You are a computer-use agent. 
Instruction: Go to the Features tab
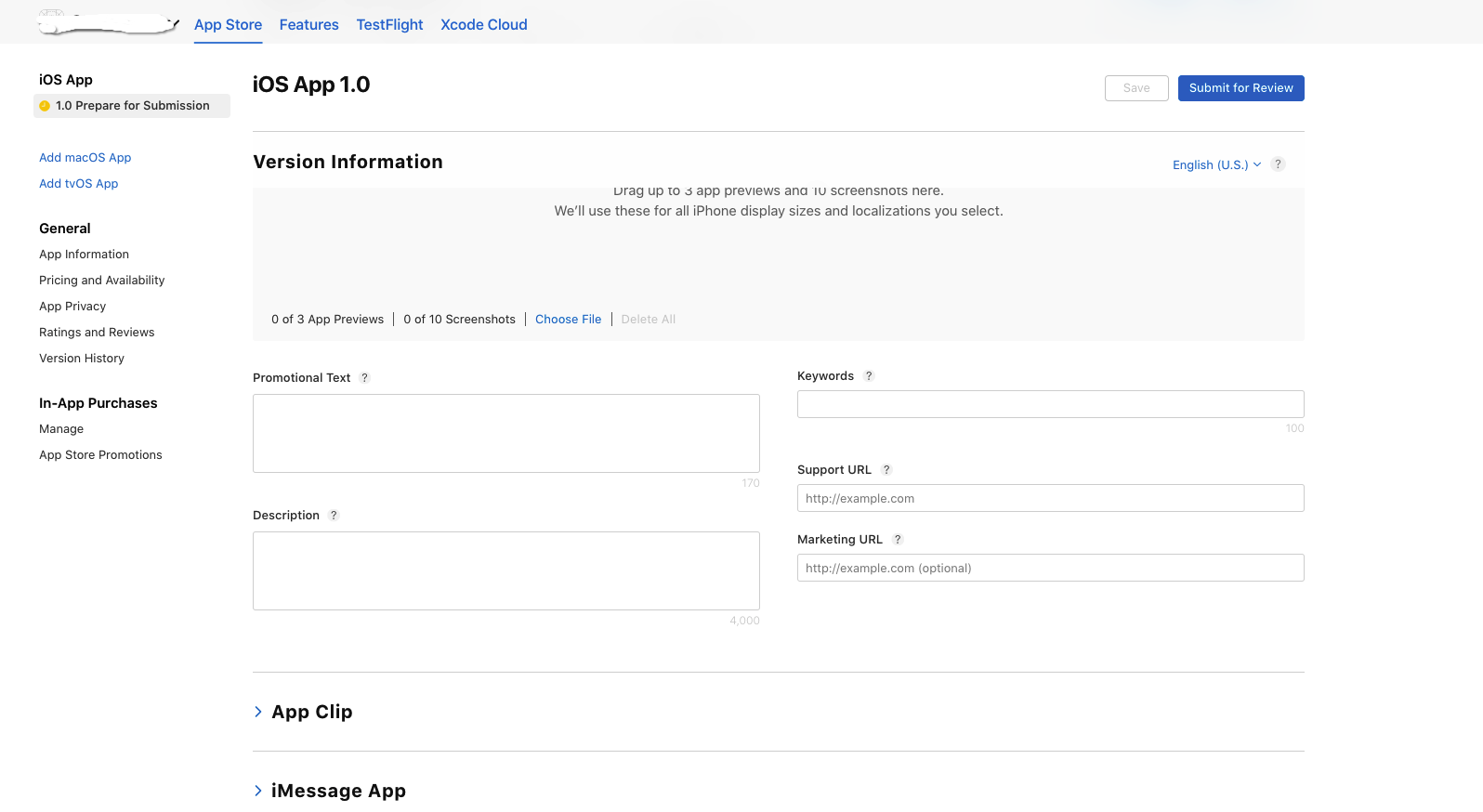308,25
